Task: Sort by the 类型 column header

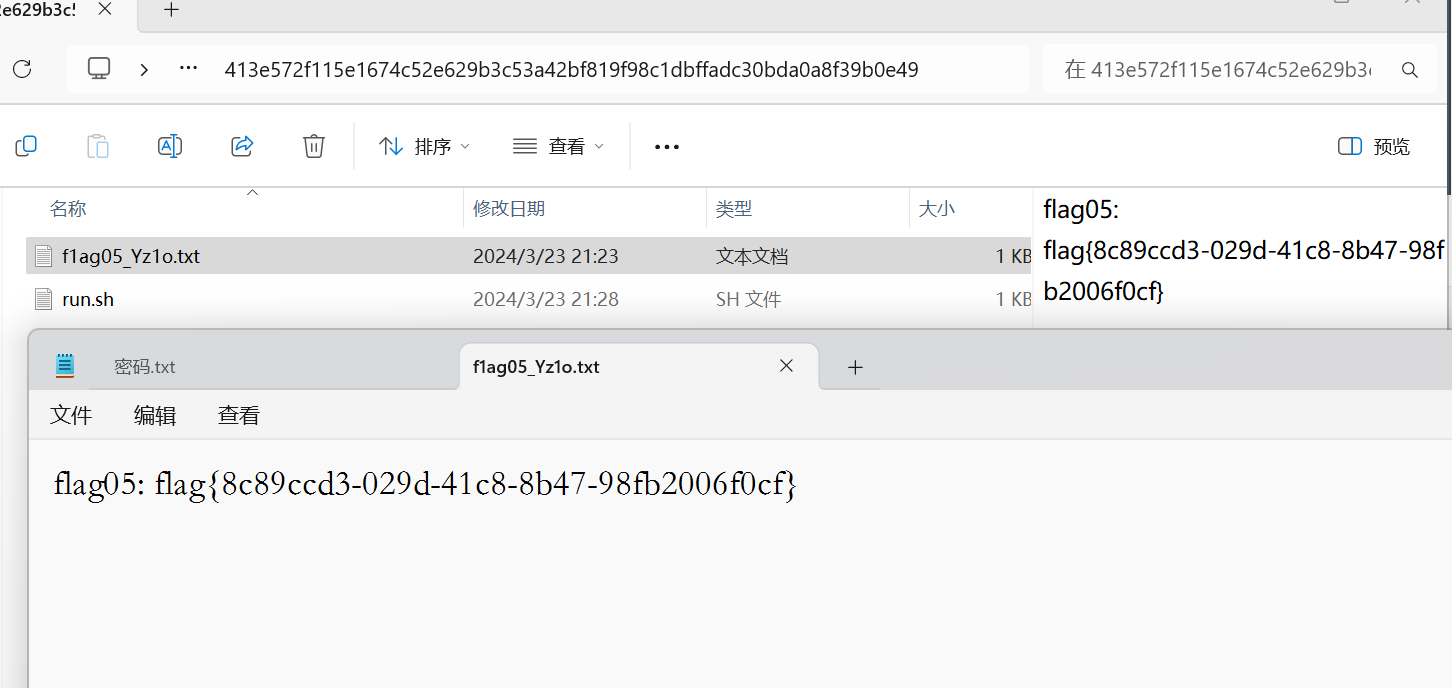Action: pyautogui.click(x=734, y=208)
